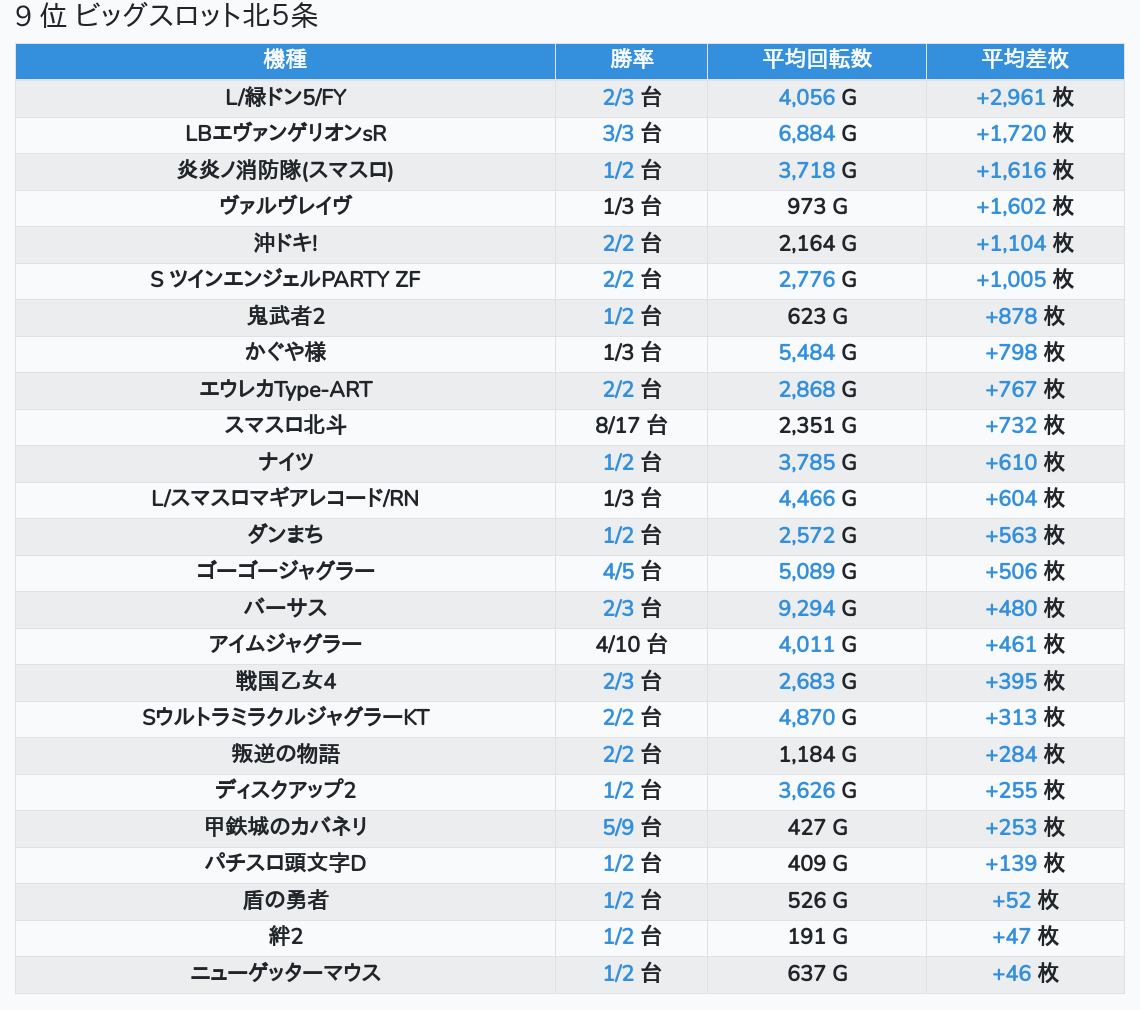Click the スマスロ北斗 machine name
Image resolution: width=1140 pixels, height=1010 pixels.
(x=285, y=425)
